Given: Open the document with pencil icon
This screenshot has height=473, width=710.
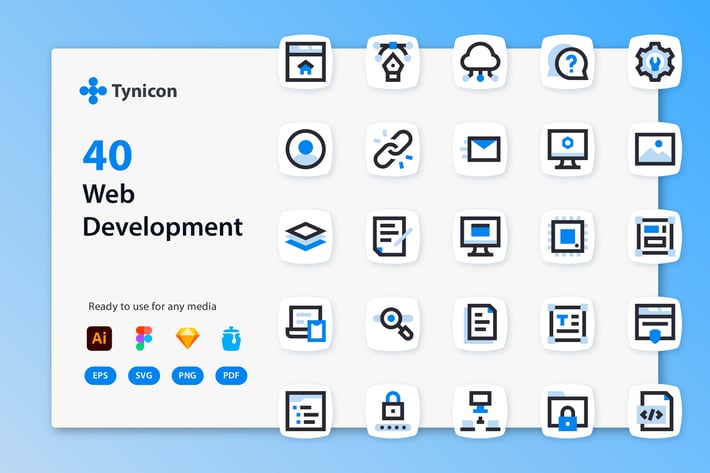Looking at the screenshot, I should [393, 236].
